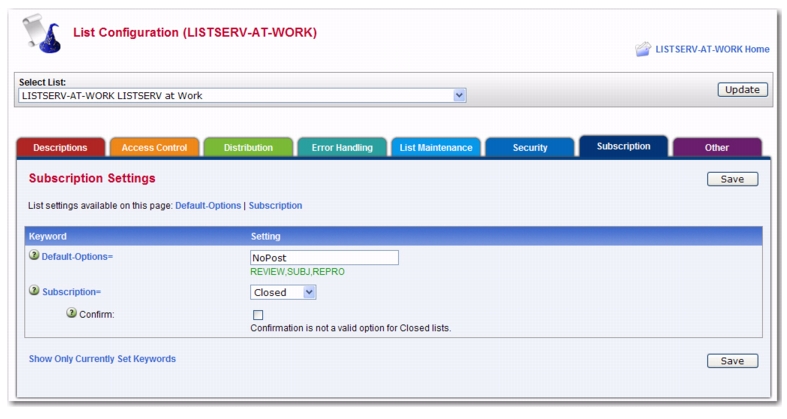Jump to the Subscription link in settings list

(x=275, y=205)
